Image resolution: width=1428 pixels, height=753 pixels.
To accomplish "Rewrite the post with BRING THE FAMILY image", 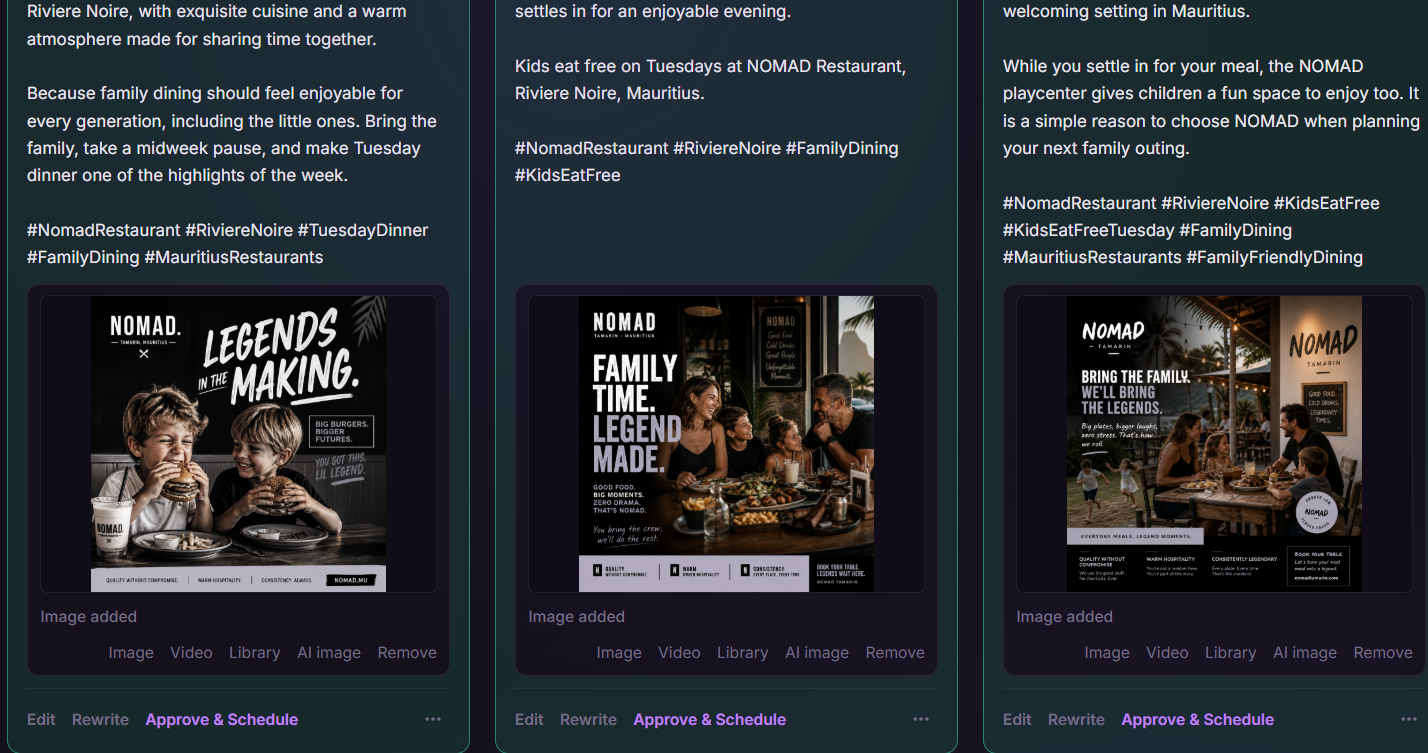I will (1076, 719).
